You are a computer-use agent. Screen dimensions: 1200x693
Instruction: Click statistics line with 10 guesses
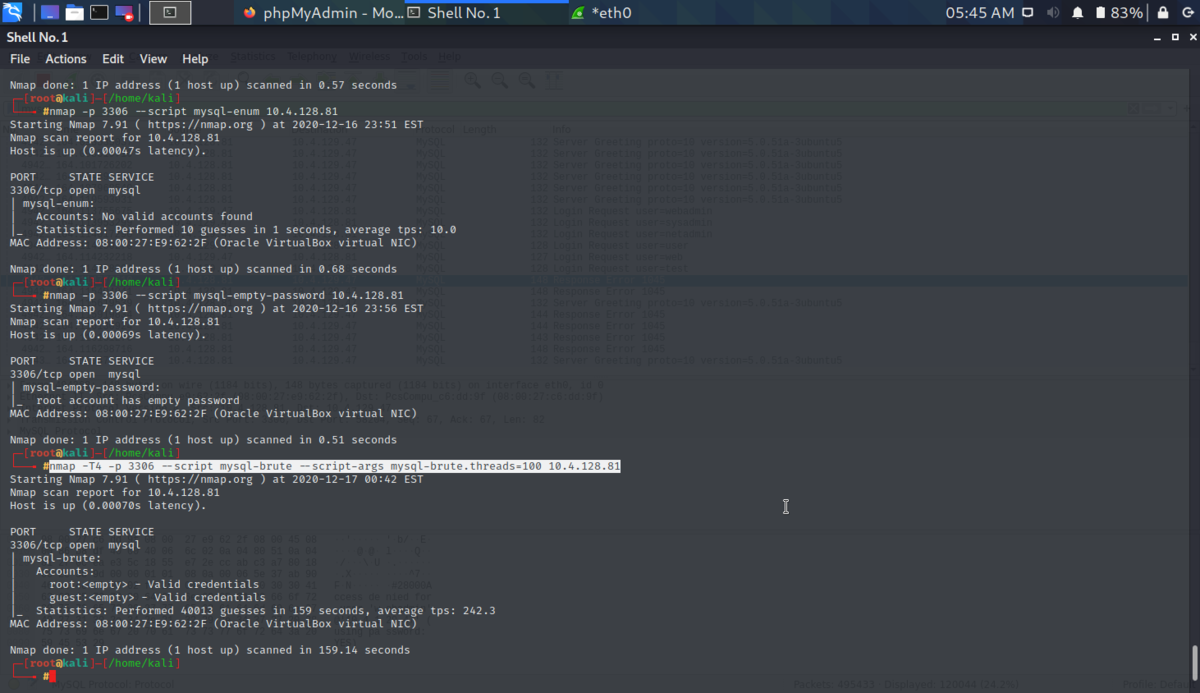pos(246,229)
